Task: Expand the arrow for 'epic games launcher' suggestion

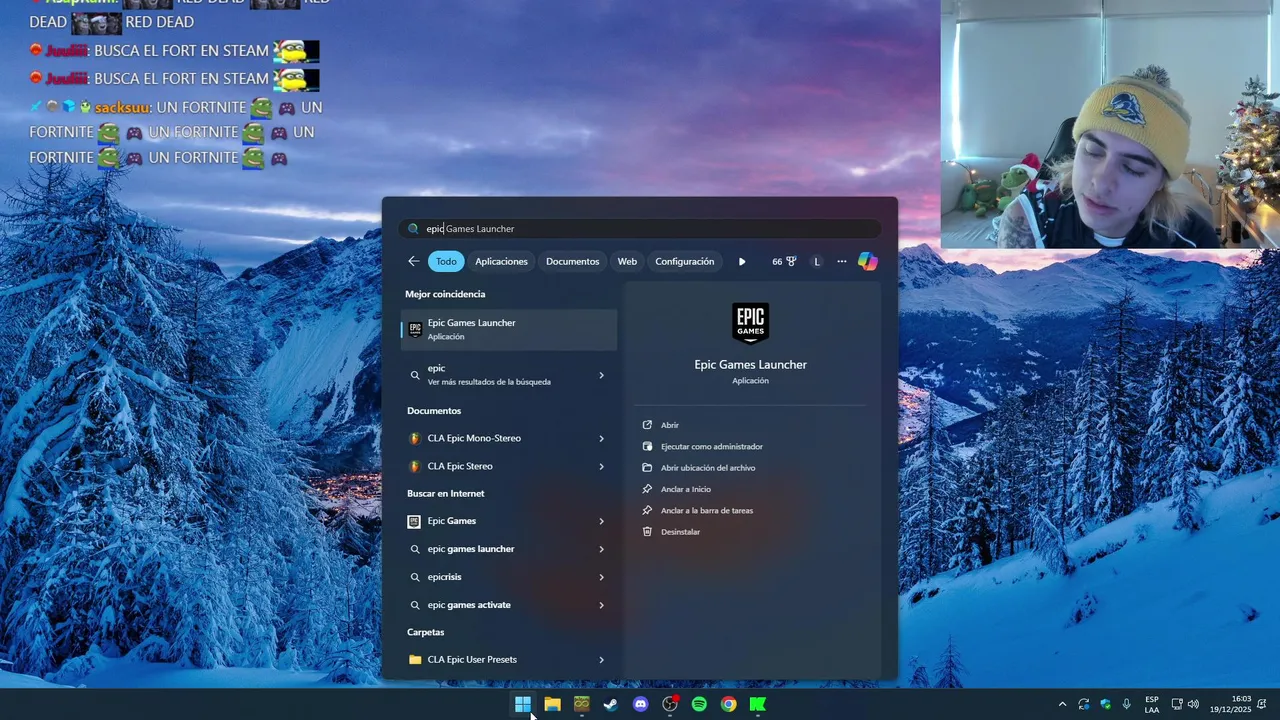Action: point(601,549)
